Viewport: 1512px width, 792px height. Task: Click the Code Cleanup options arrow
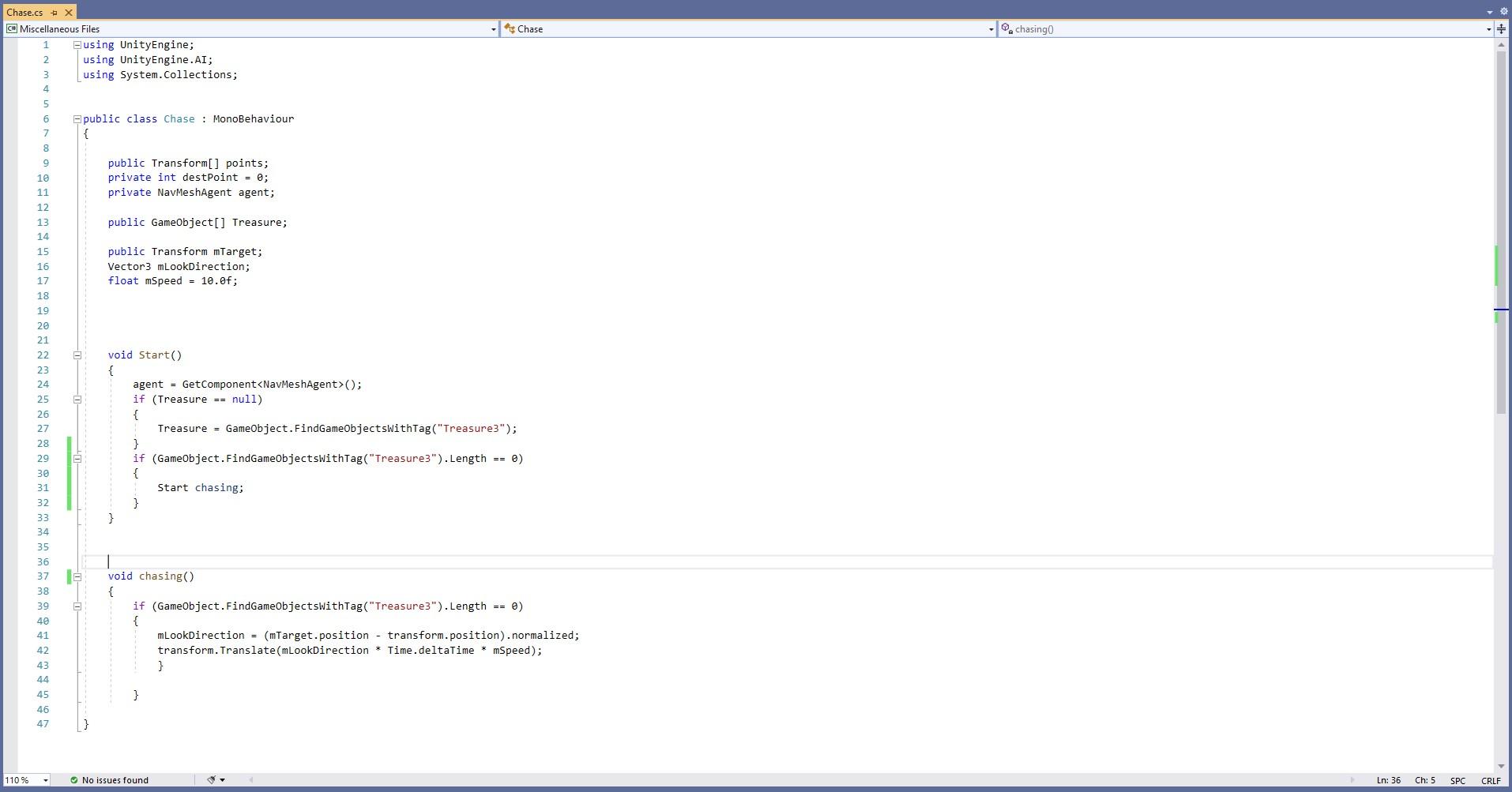pyautogui.click(x=223, y=780)
